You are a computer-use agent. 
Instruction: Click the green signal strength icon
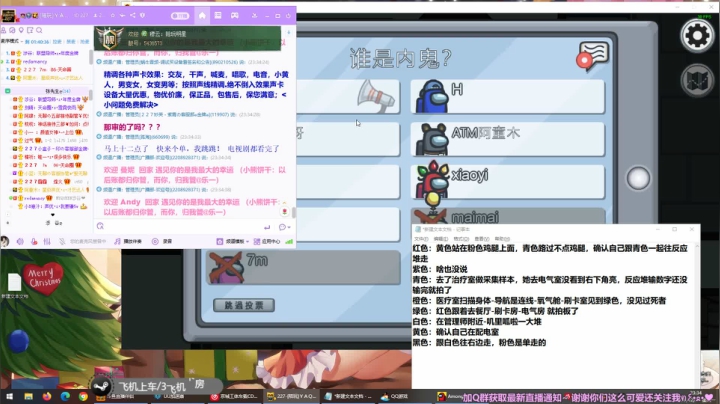coord(289,241)
